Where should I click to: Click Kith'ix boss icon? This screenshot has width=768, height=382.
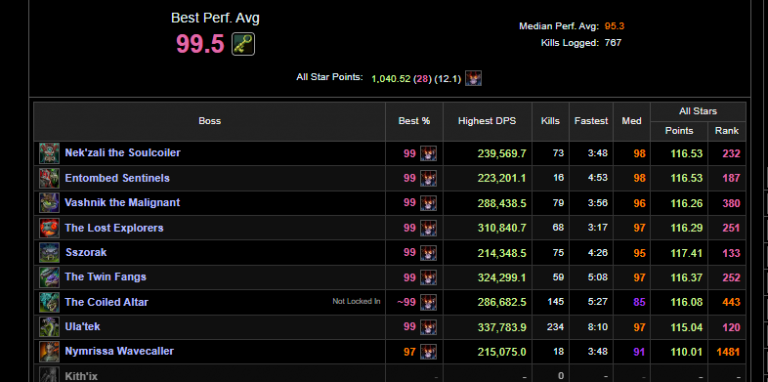49,375
